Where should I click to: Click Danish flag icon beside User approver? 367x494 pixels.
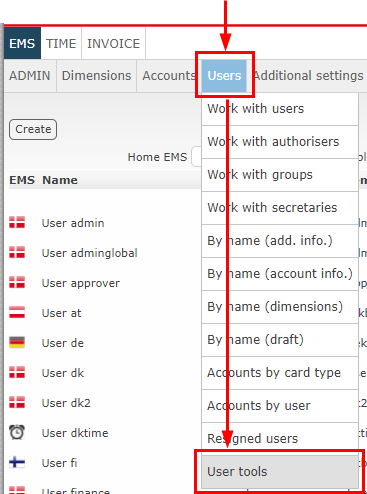[17, 282]
